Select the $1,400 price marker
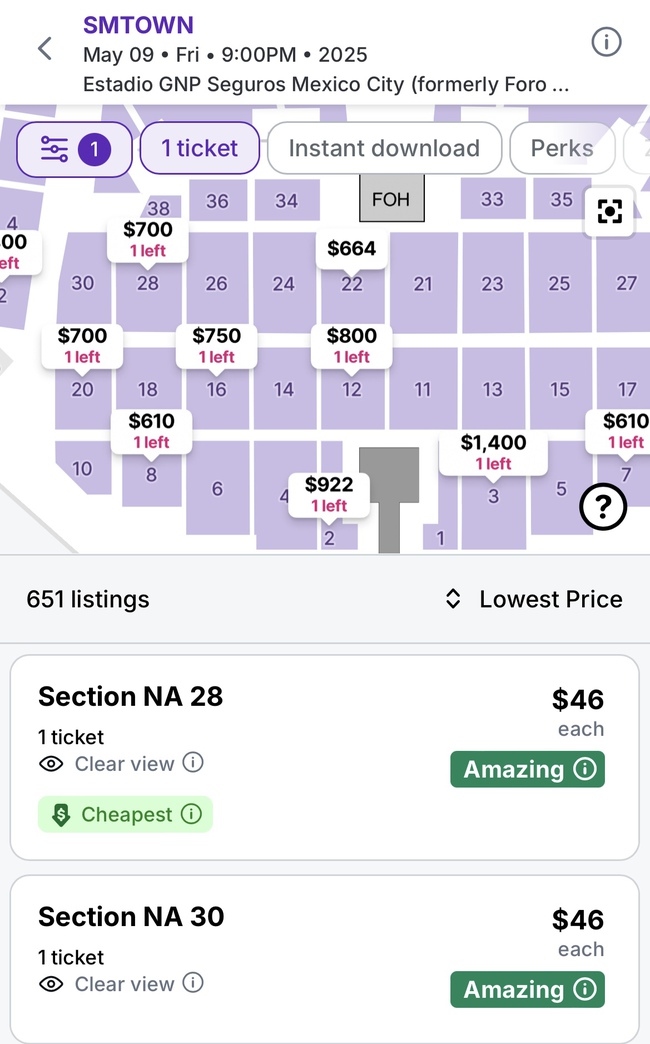This screenshot has height=1044, width=650. click(493, 452)
